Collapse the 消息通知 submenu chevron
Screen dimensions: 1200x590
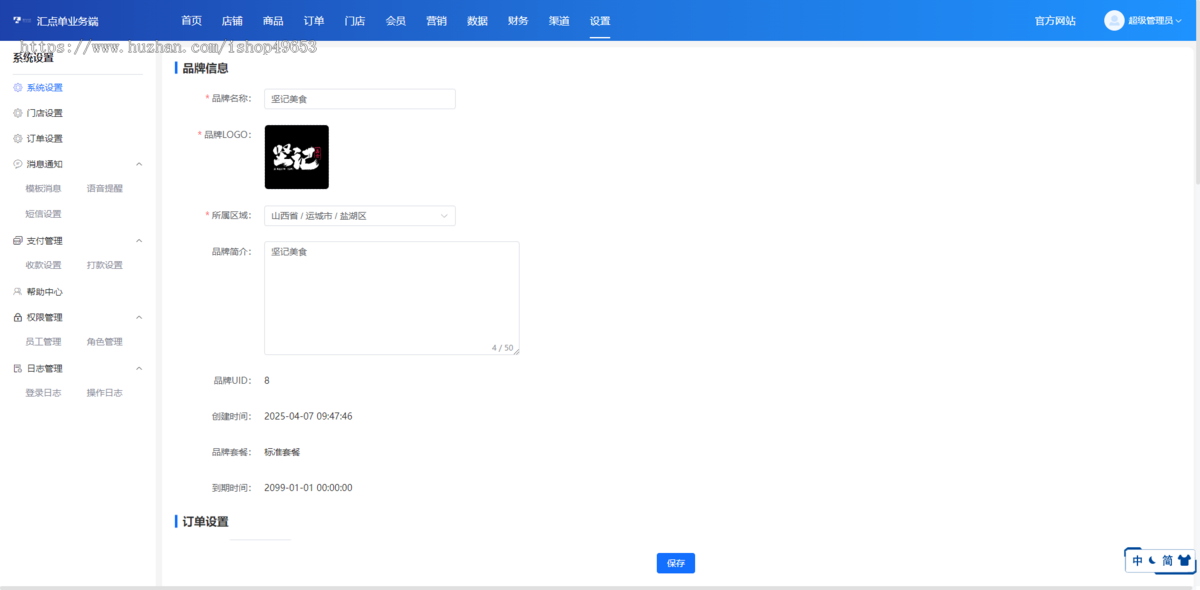[x=139, y=164]
